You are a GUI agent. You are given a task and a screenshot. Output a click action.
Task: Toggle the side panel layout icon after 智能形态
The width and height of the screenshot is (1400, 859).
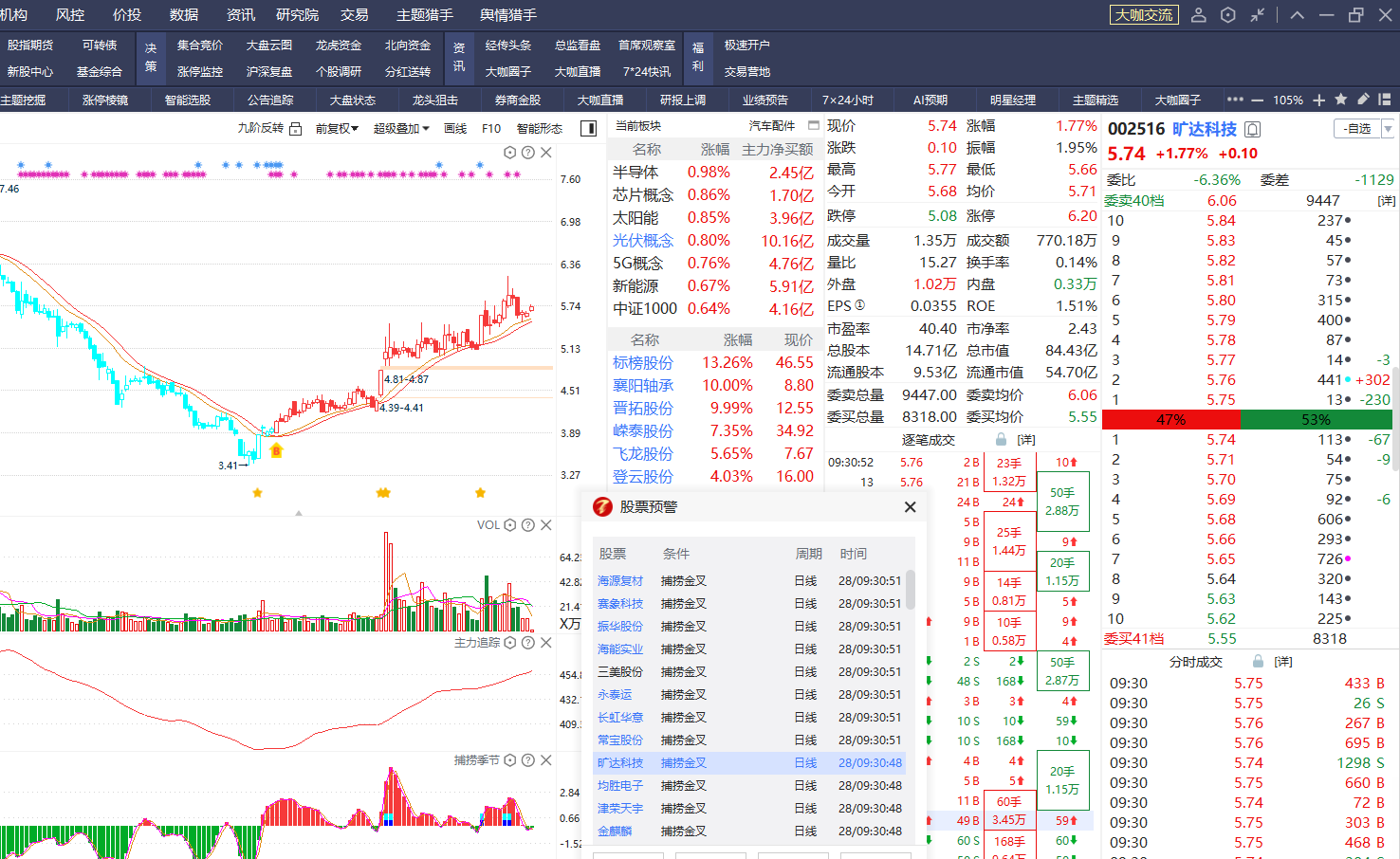(589, 128)
